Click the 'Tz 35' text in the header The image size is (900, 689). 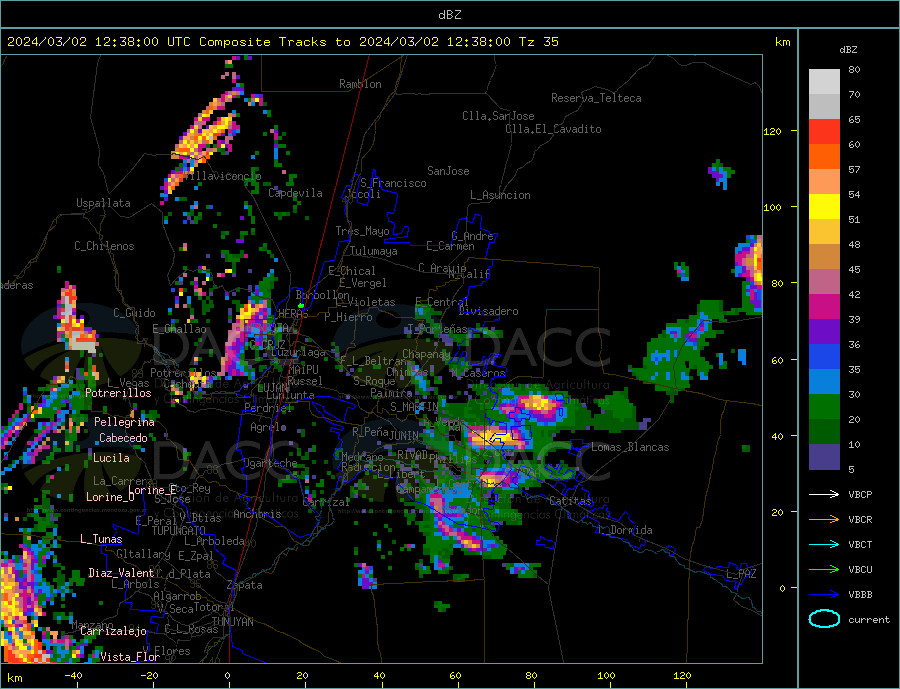coord(538,42)
